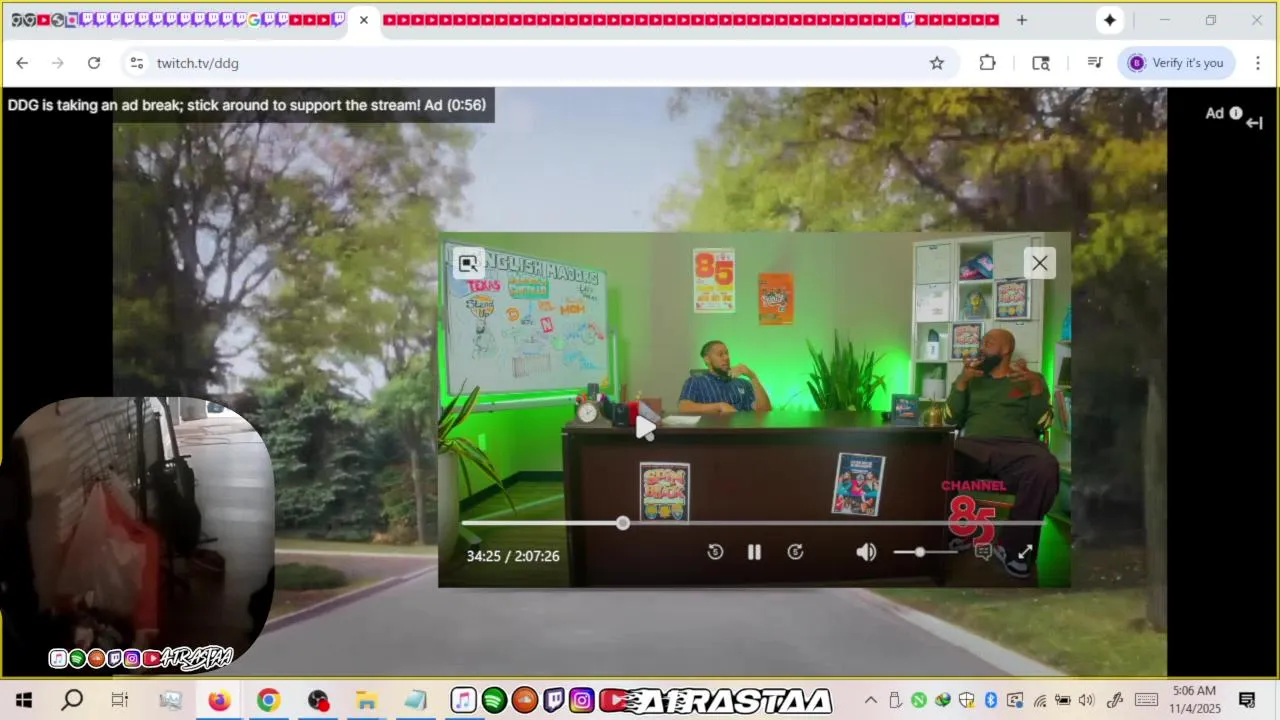1280x720 pixels.
Task: Open Gemini sparkle button in Chrome
Action: 1110,20
